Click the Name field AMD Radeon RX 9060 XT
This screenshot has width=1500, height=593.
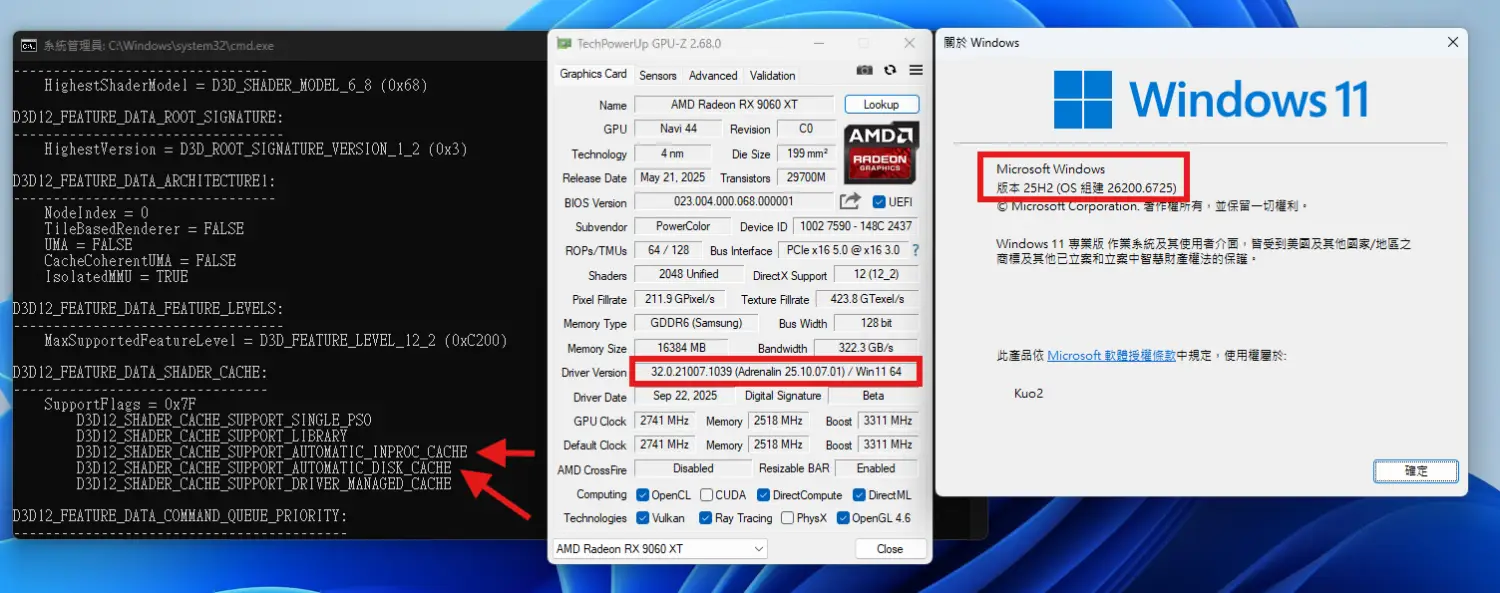pos(734,104)
